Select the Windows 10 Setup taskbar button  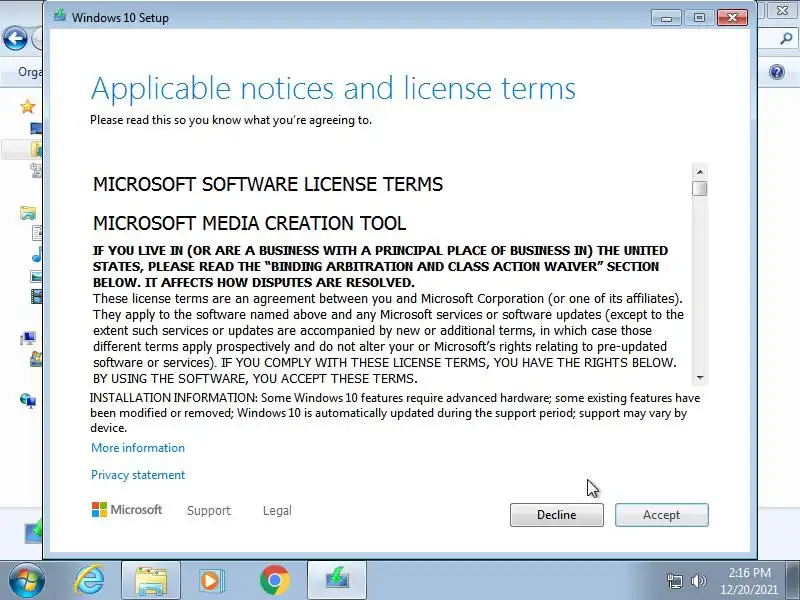coord(337,581)
